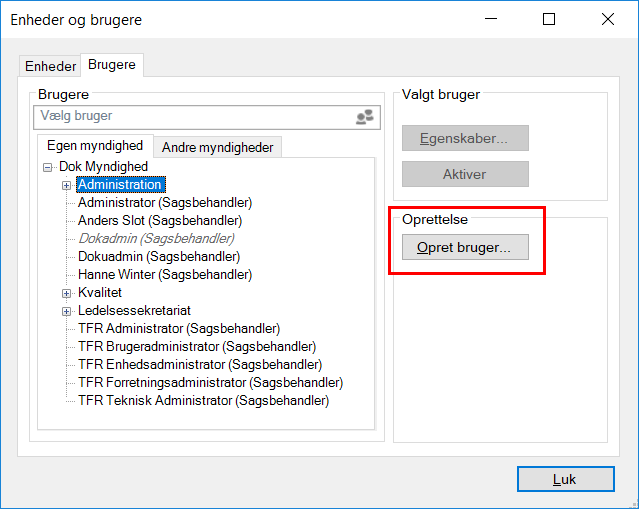Select the Egen myndighed tab
639x509 pixels.
95,146
